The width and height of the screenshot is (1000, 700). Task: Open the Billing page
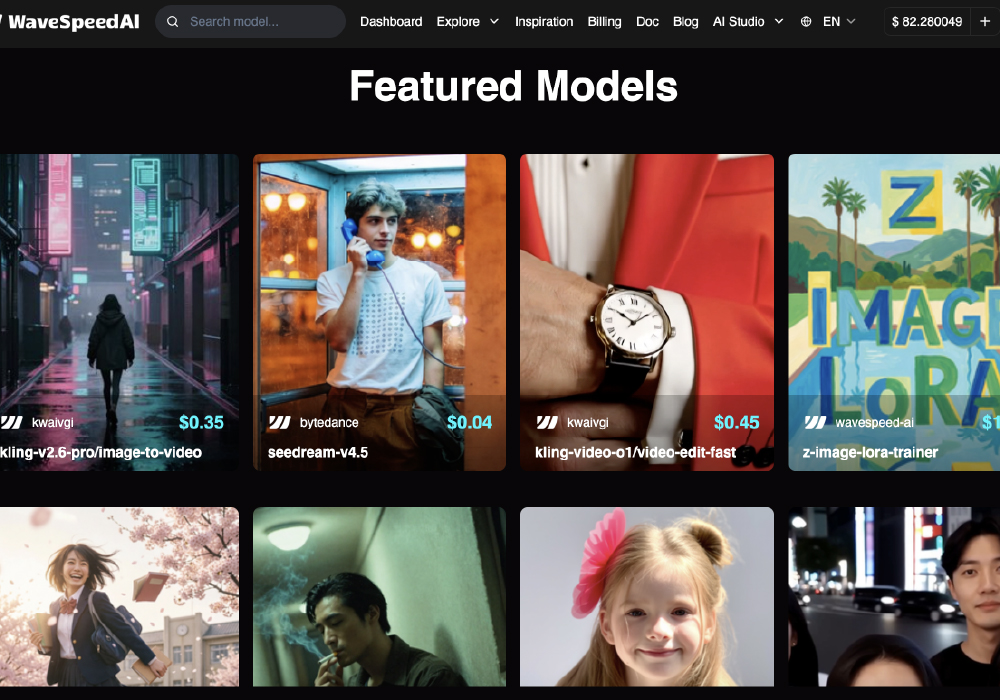pos(604,22)
